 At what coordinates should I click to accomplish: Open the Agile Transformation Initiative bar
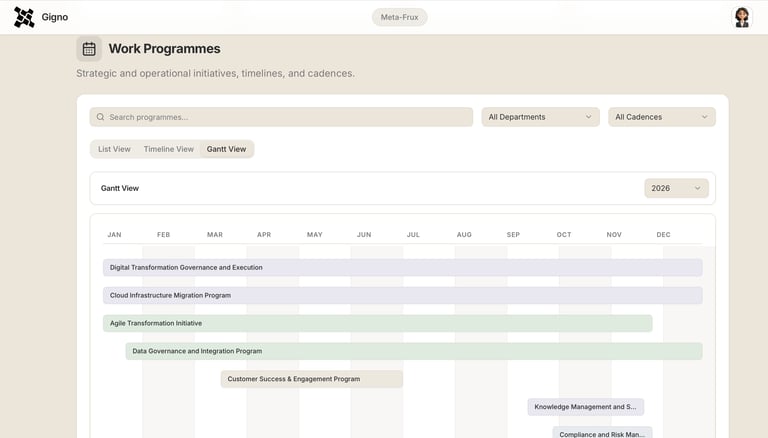pyautogui.click(x=377, y=324)
